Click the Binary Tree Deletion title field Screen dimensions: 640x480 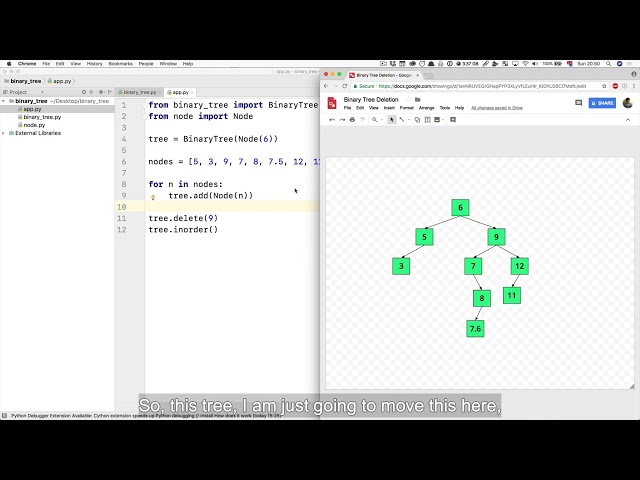coord(371,100)
